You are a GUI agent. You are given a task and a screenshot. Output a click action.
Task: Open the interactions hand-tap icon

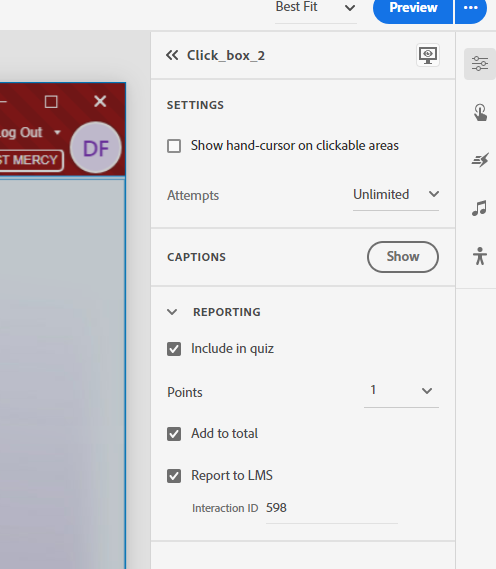point(480,112)
